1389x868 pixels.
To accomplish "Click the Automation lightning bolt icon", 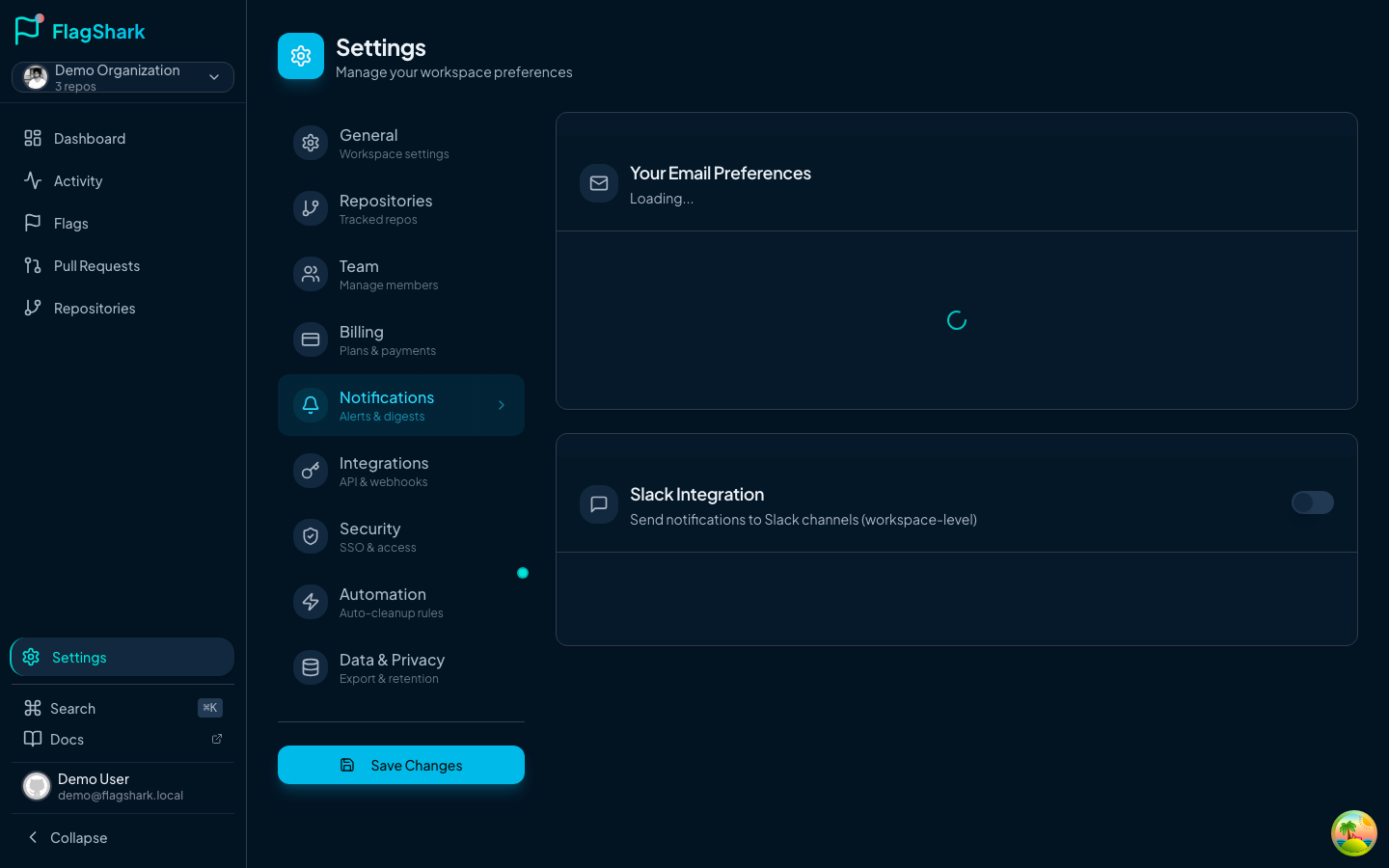I will [311, 602].
